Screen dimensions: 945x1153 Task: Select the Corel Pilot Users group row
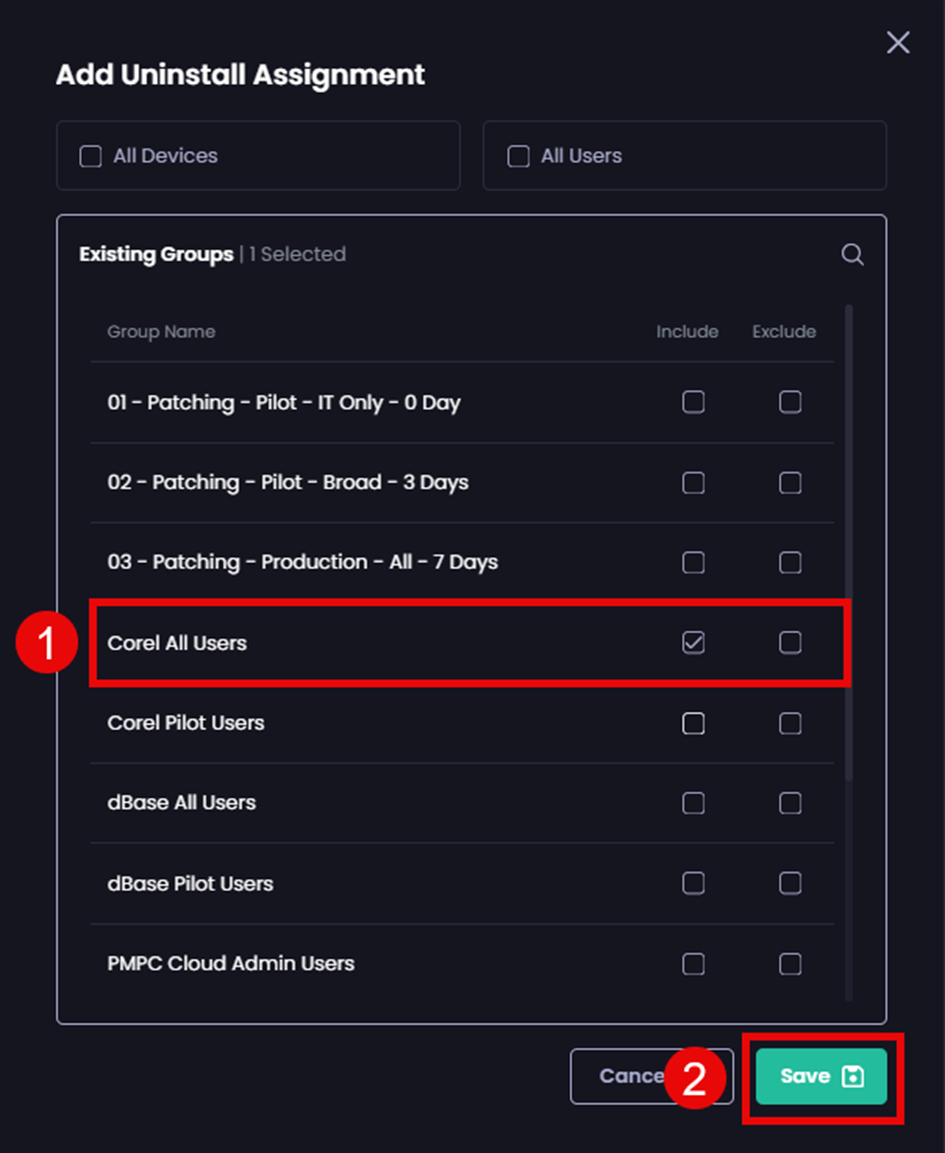pyautogui.click(x=185, y=723)
